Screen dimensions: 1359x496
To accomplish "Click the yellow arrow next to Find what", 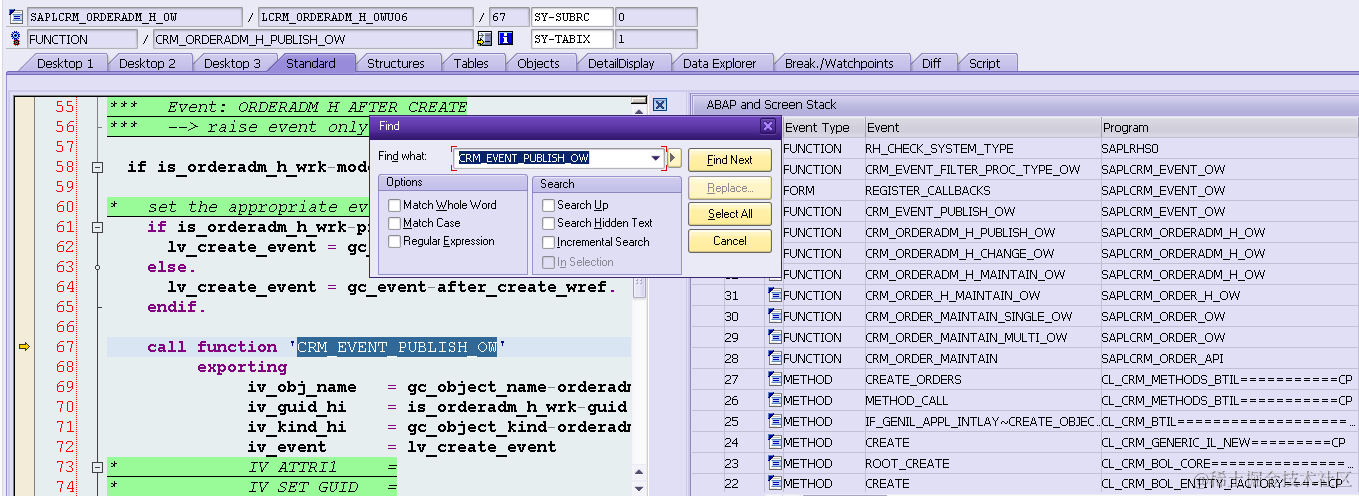I will coord(674,158).
